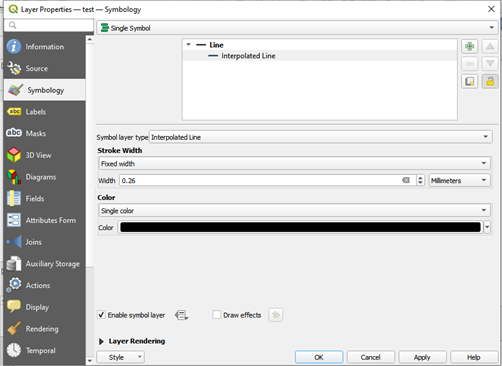Click the Actions gear icon
Viewport: 502px width, 366px height.
[14, 285]
